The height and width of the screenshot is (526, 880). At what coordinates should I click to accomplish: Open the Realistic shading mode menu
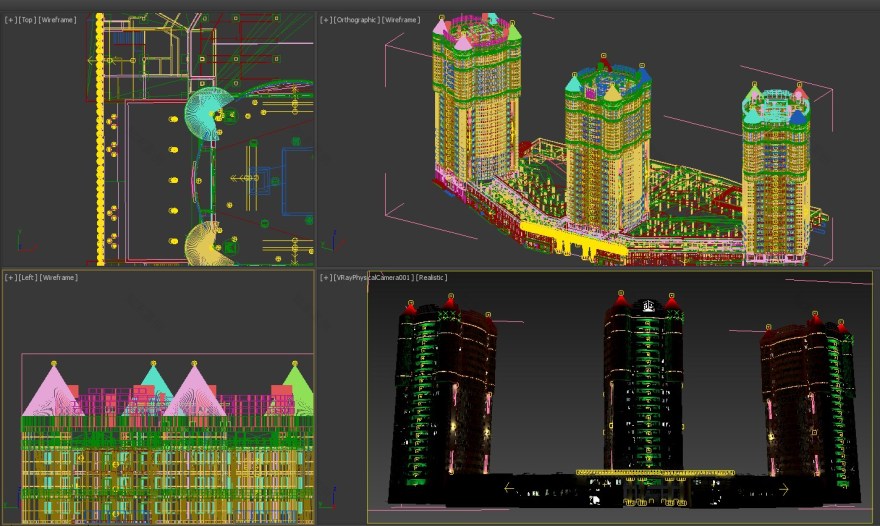[431, 277]
